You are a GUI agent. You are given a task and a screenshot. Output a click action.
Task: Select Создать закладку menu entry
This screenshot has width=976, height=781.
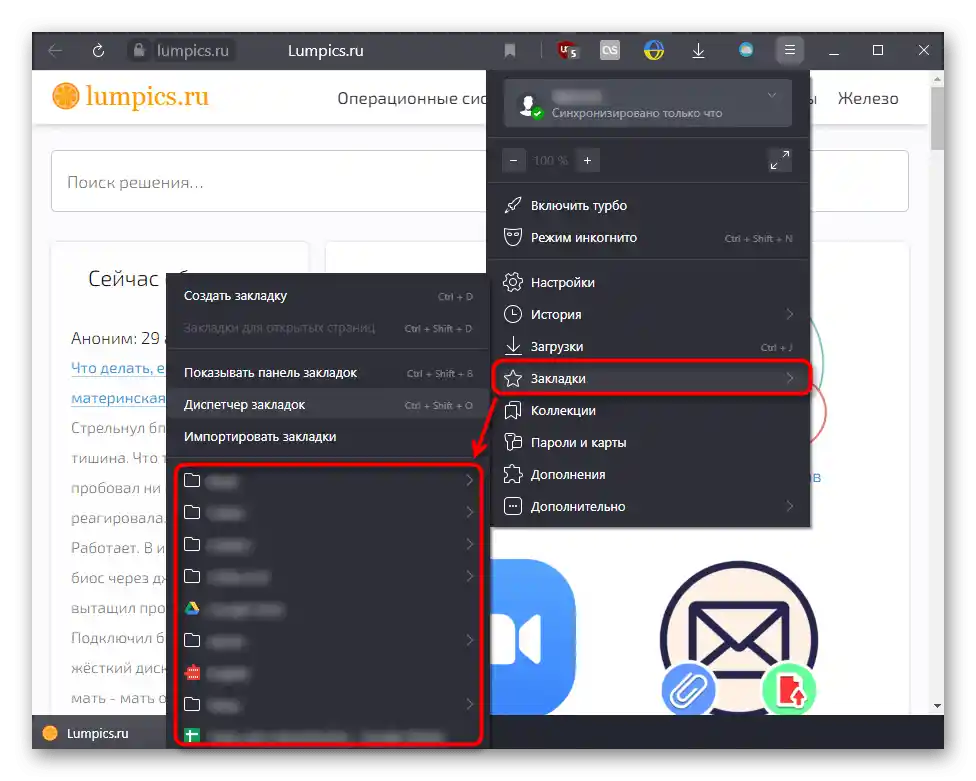click(x=328, y=296)
